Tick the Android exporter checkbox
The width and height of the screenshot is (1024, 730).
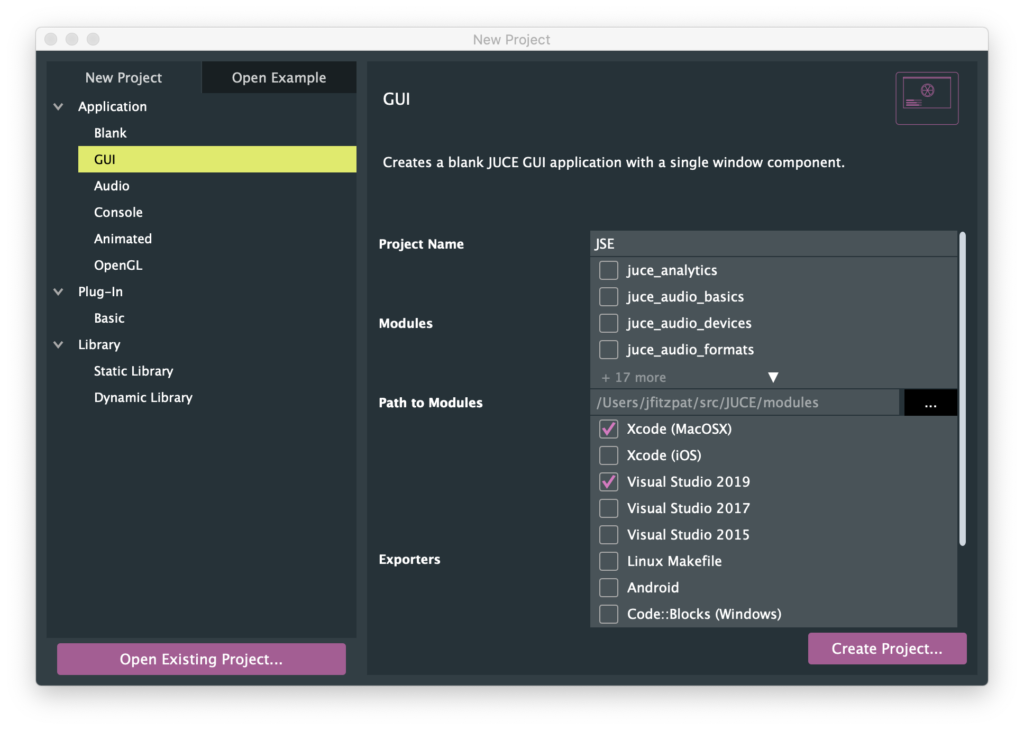click(608, 588)
